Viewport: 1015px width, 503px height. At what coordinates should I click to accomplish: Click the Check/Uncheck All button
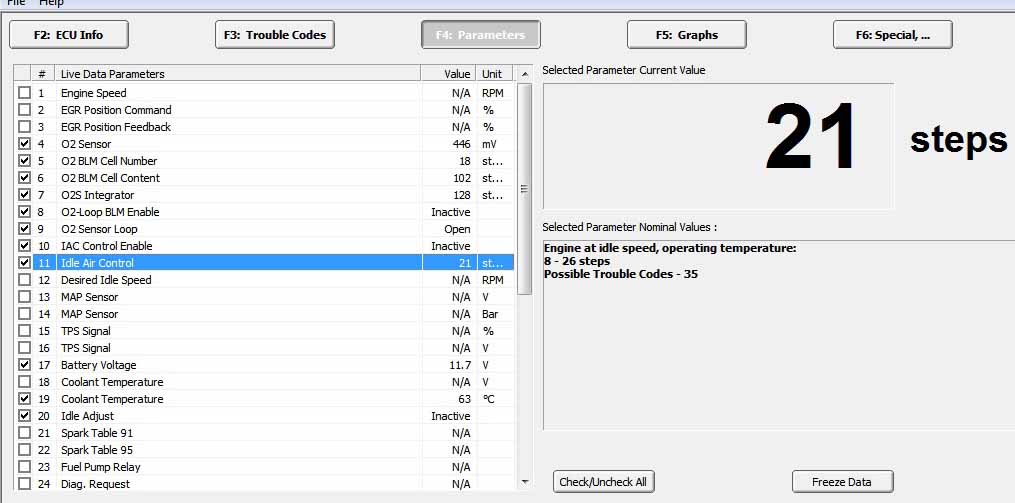click(x=602, y=482)
